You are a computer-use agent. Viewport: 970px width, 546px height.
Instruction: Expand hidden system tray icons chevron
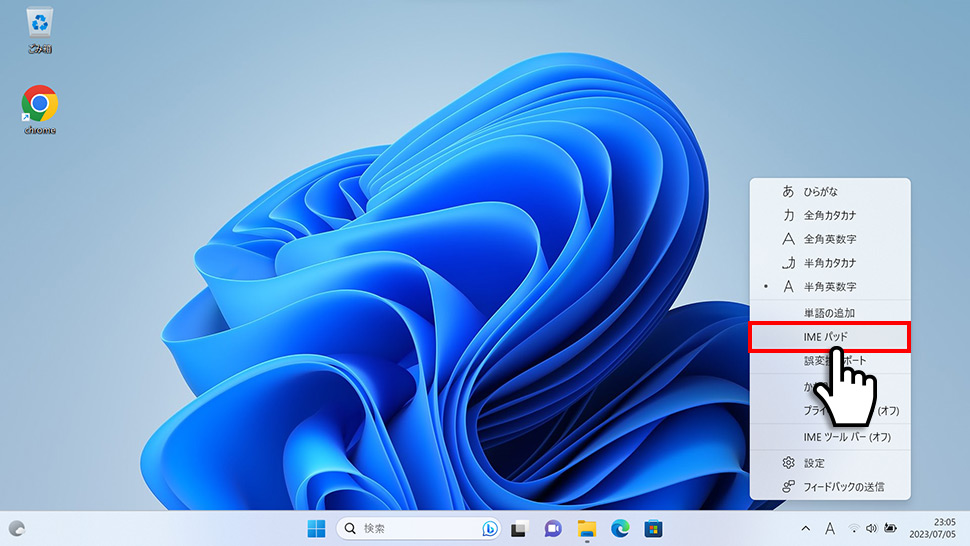[805, 529]
